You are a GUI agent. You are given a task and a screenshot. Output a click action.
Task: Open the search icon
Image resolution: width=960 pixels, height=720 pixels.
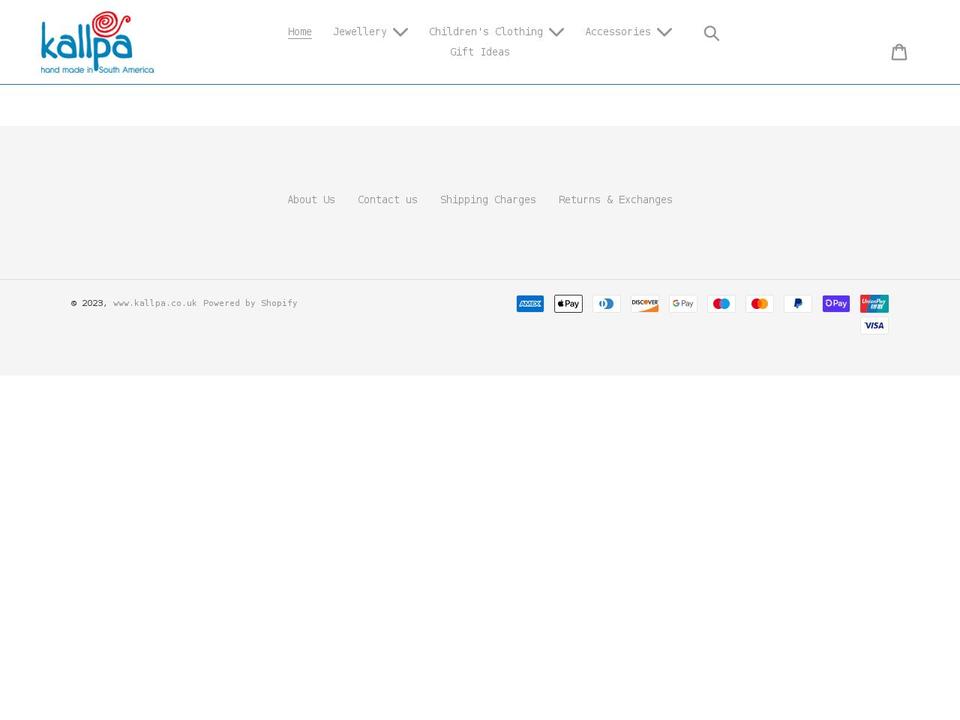tap(711, 33)
